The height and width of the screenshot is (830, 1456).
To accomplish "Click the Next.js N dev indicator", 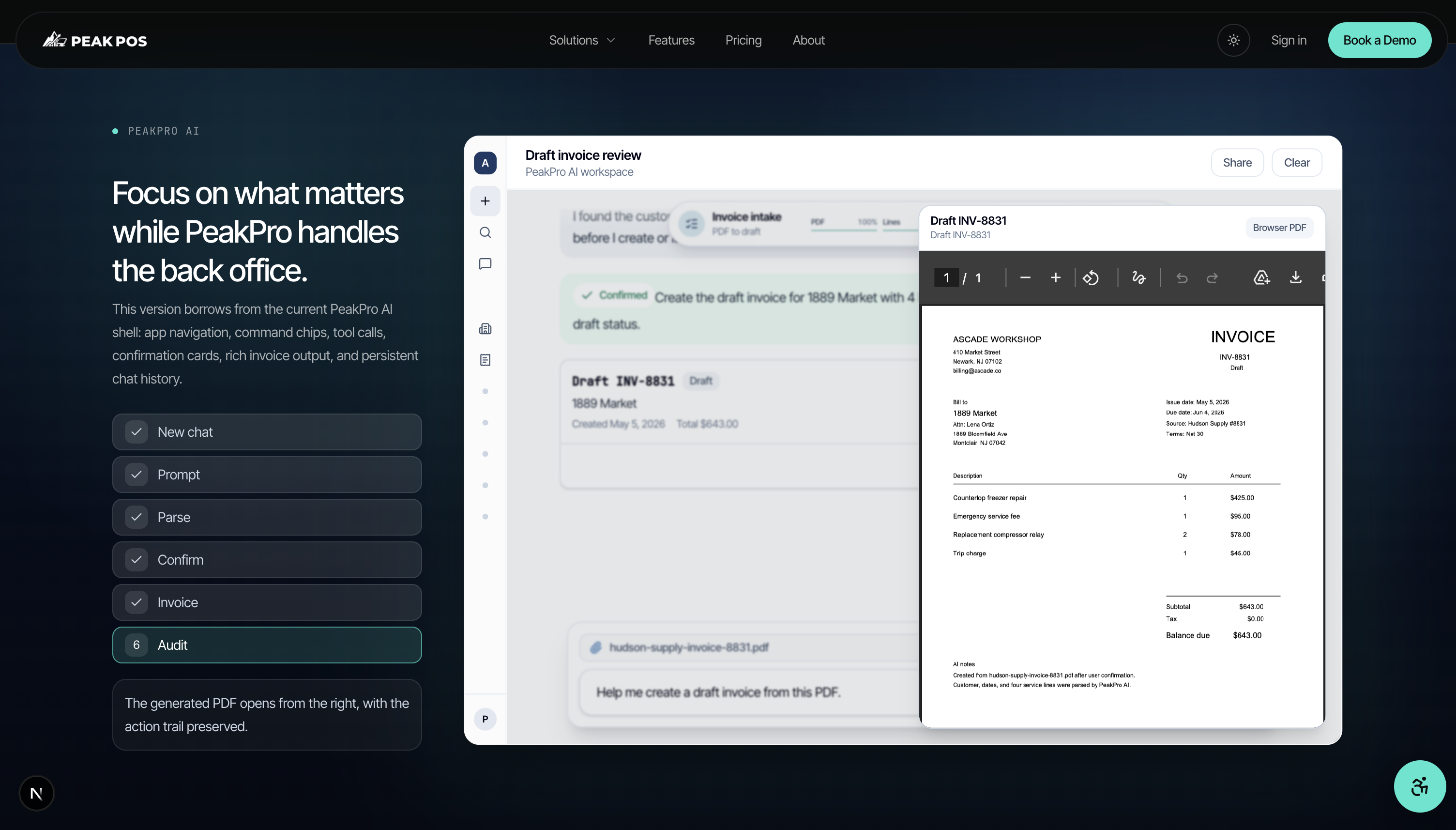I will (x=36, y=793).
